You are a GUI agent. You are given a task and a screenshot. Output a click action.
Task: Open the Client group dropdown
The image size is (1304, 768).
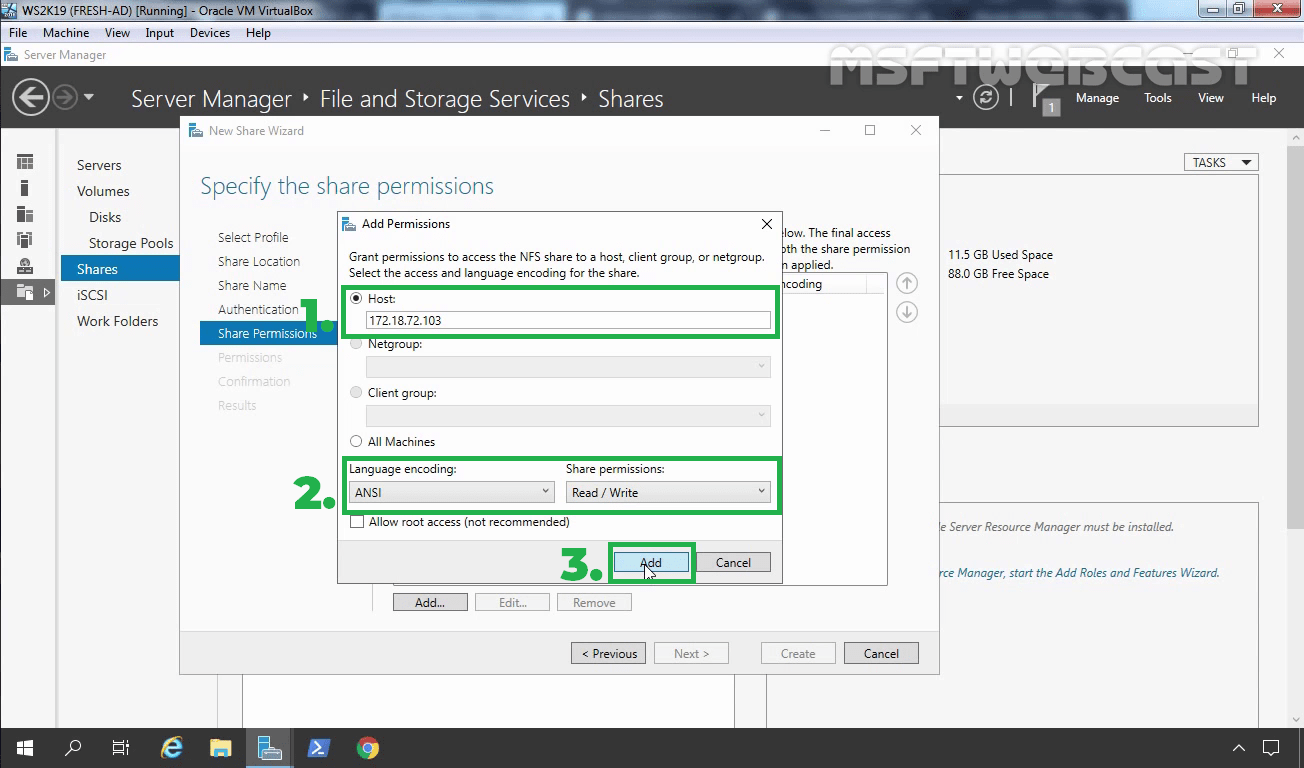(x=568, y=415)
